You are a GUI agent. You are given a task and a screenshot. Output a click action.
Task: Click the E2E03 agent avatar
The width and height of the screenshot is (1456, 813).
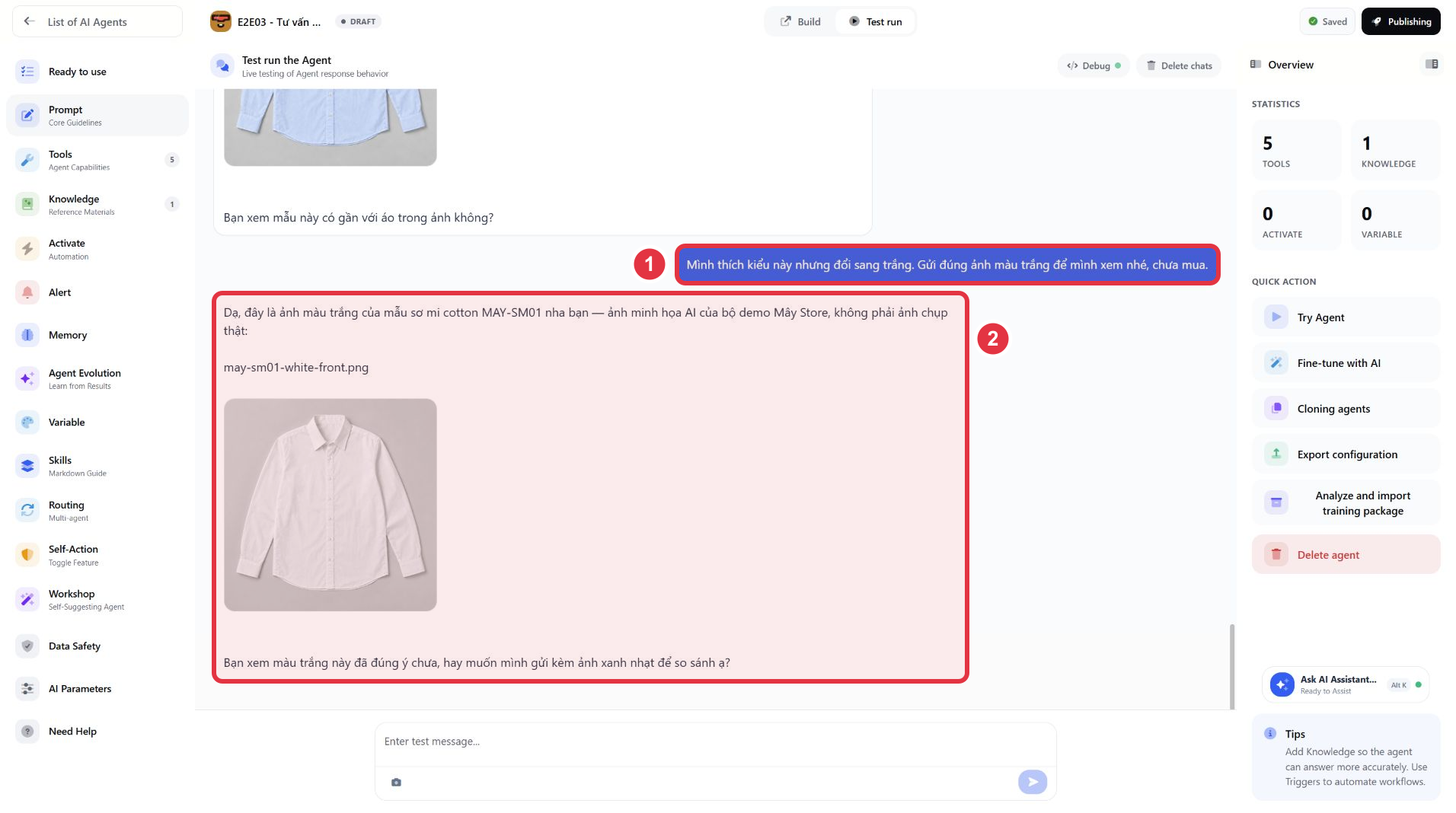(x=221, y=21)
